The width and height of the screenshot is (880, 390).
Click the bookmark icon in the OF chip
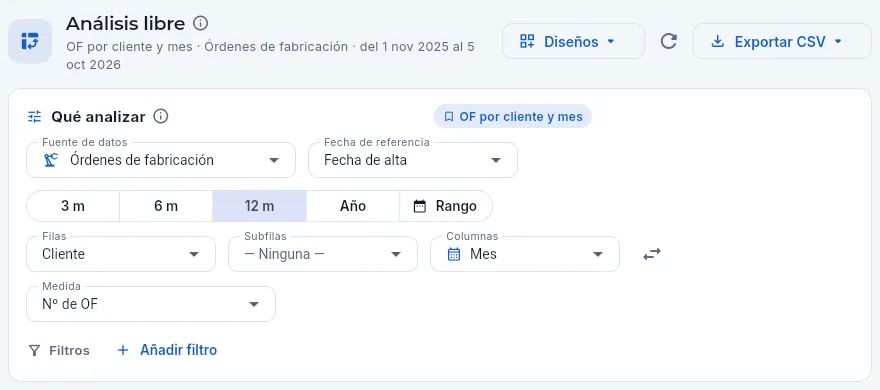[448, 117]
